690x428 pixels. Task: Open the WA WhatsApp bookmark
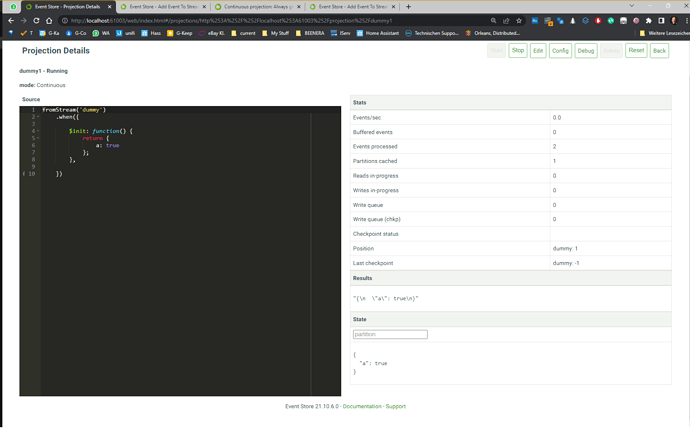click(101, 33)
